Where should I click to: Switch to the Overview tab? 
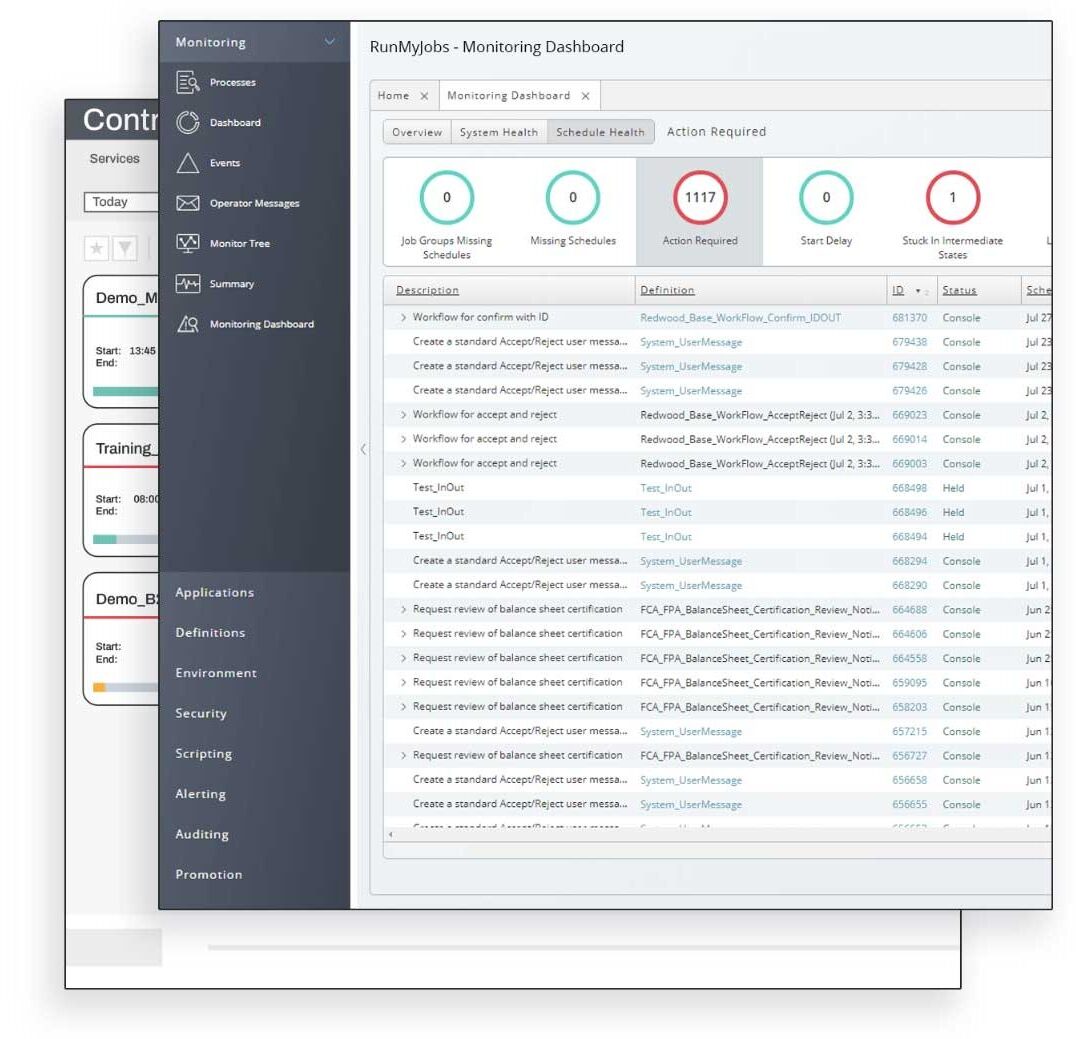pos(416,132)
